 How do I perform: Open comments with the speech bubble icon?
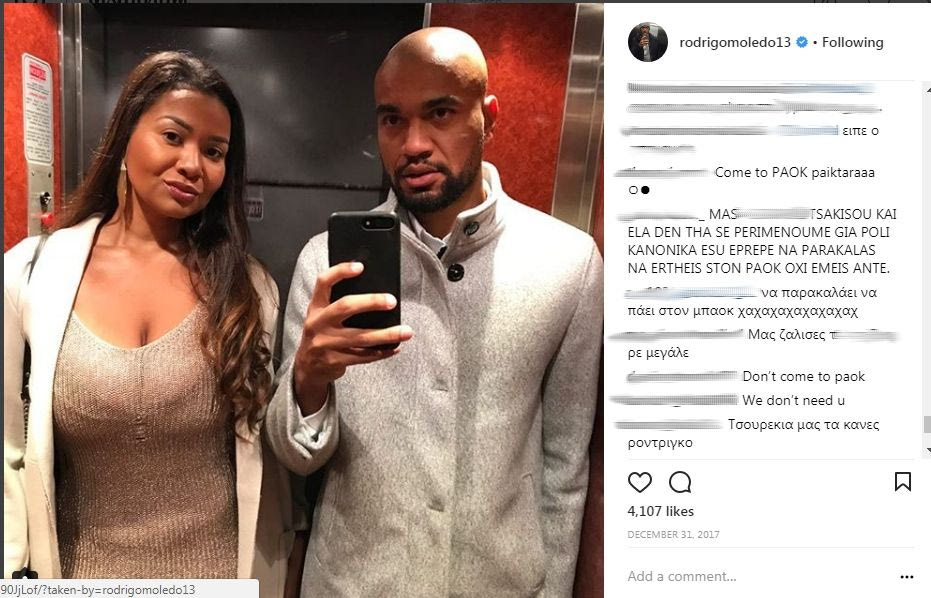680,482
